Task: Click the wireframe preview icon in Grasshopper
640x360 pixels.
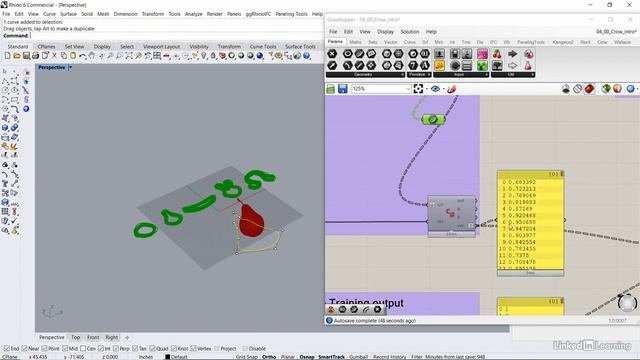Action: coord(577,89)
